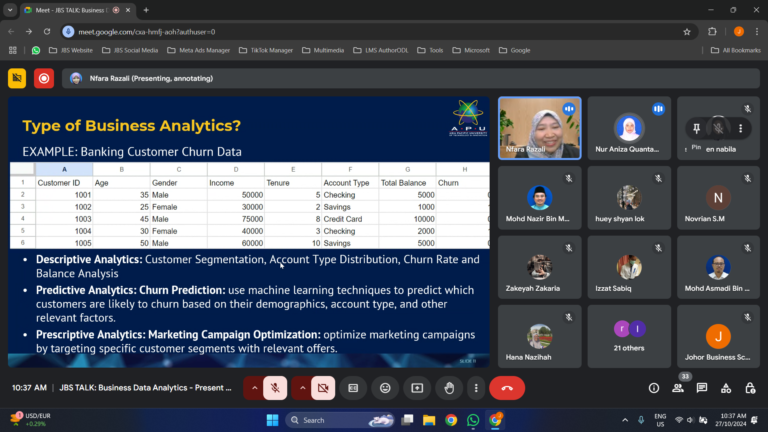Expand audio settings arrow beside microphone
Screen dimensions: 768x432
point(254,388)
